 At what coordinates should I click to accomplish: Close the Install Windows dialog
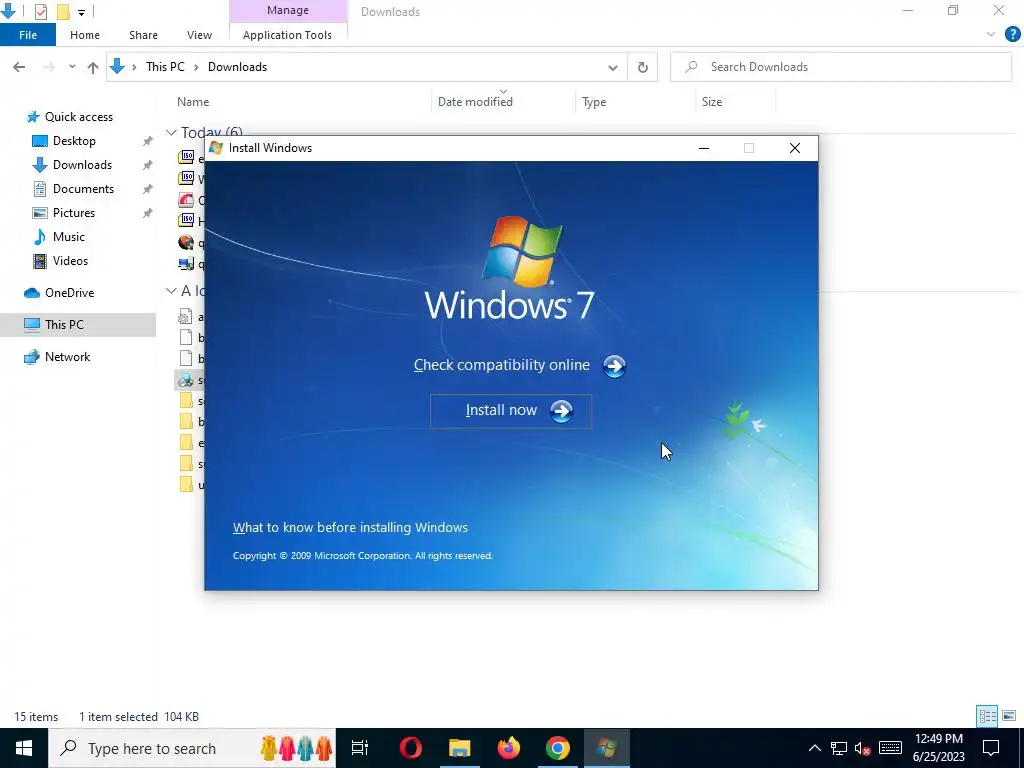pos(795,148)
